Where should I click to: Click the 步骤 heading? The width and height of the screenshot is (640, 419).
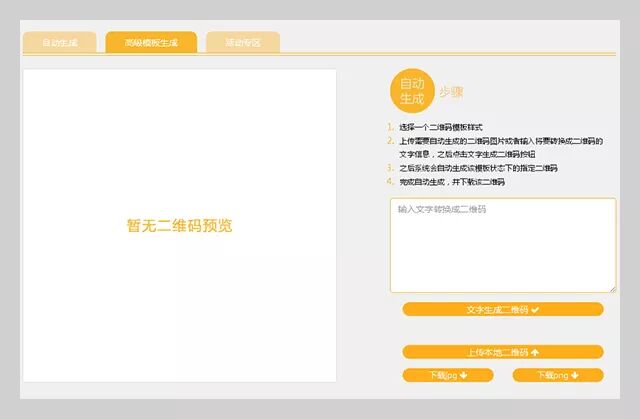pyautogui.click(x=451, y=93)
